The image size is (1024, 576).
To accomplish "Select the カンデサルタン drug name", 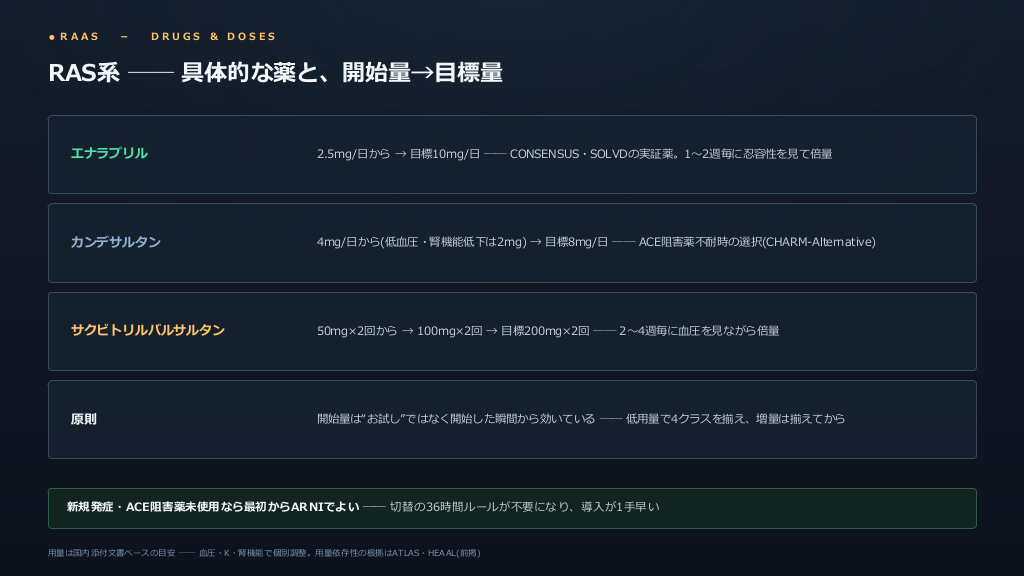I will tap(116, 242).
